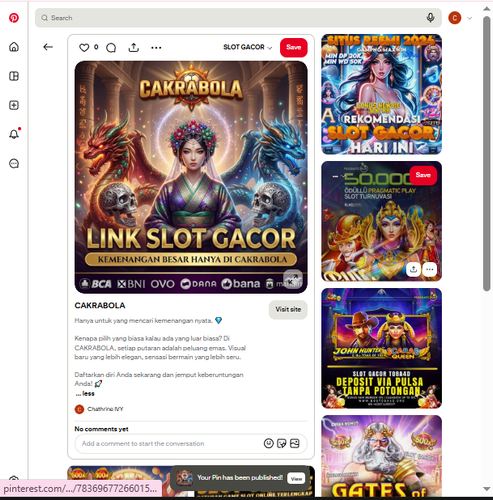Collapse description with less link
Screen dimensions: 493x500
click(x=85, y=394)
